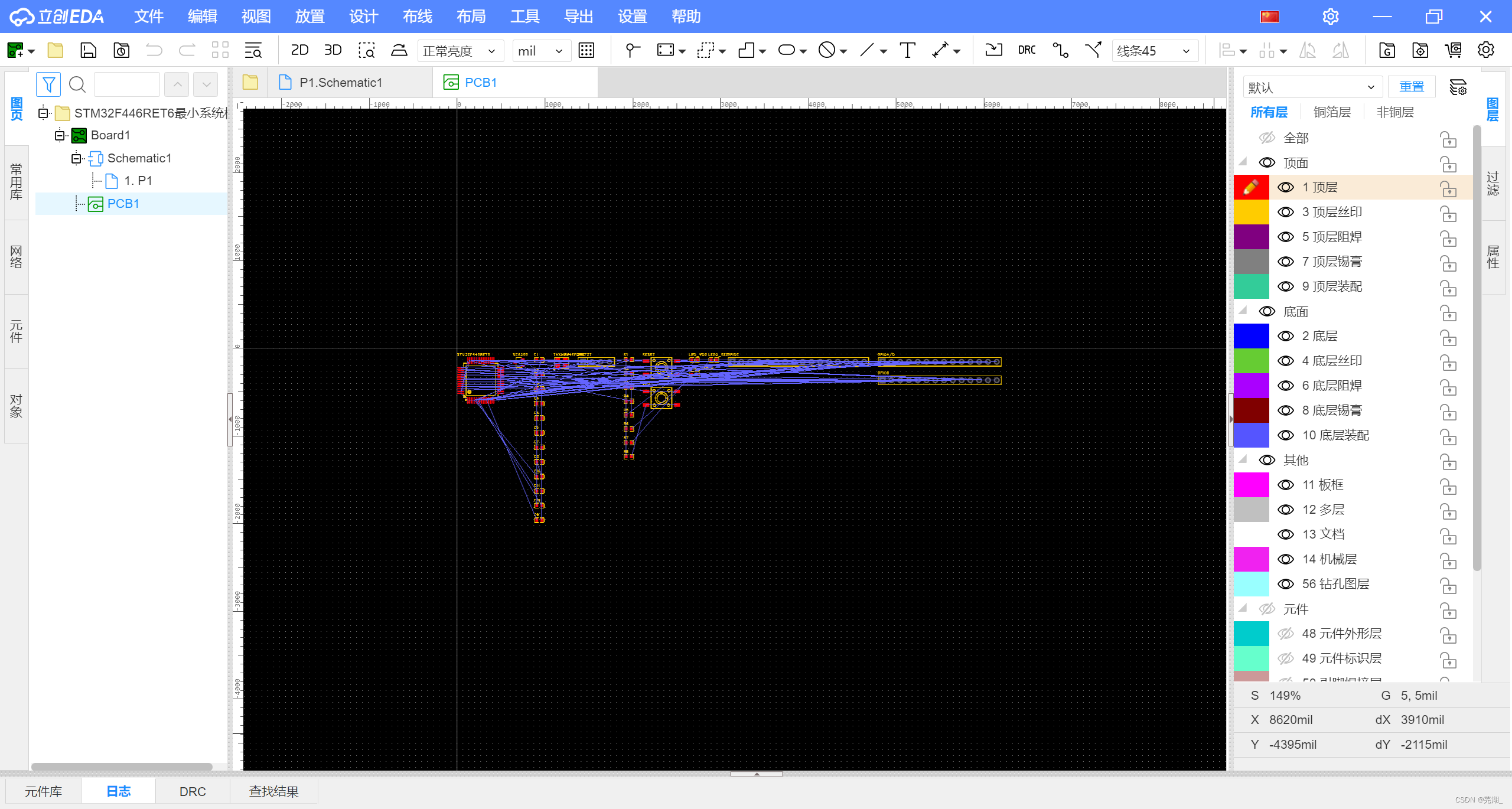The height and width of the screenshot is (809, 1512).
Task: Collapse the Board1 tree node
Action: [60, 136]
